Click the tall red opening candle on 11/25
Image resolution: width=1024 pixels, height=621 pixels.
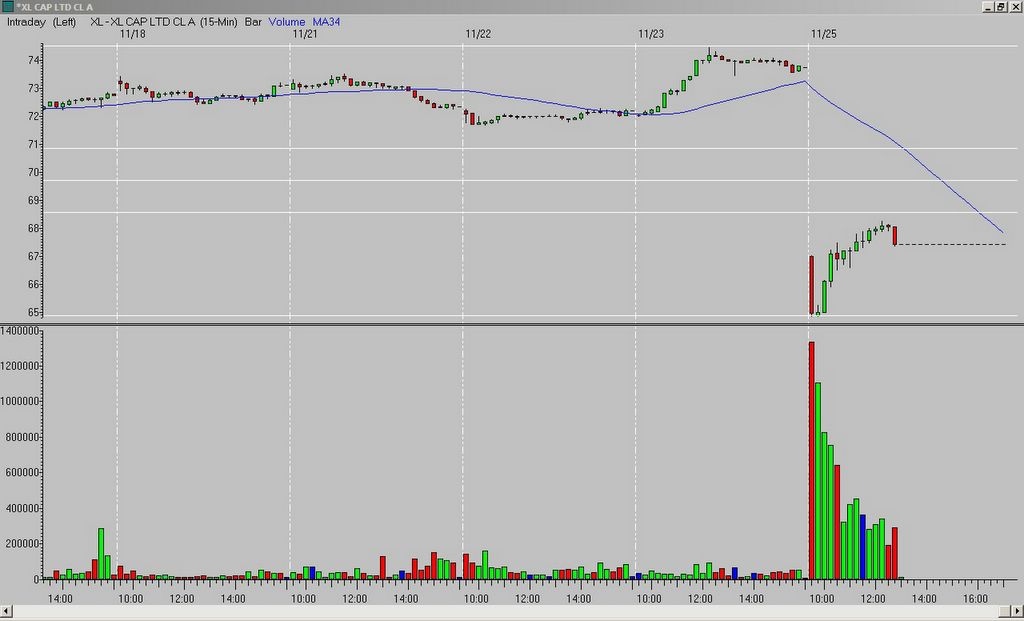pyautogui.click(x=811, y=285)
